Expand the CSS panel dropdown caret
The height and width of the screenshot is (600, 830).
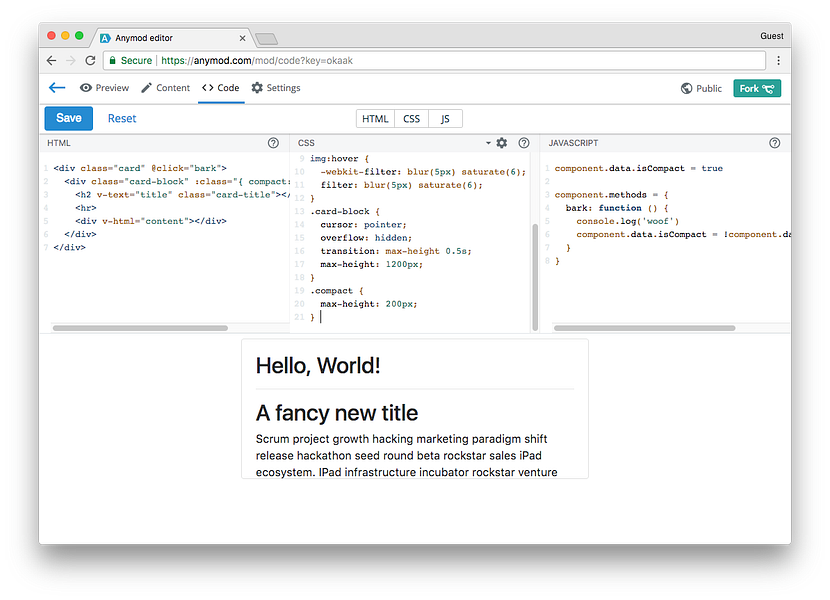tap(488, 143)
